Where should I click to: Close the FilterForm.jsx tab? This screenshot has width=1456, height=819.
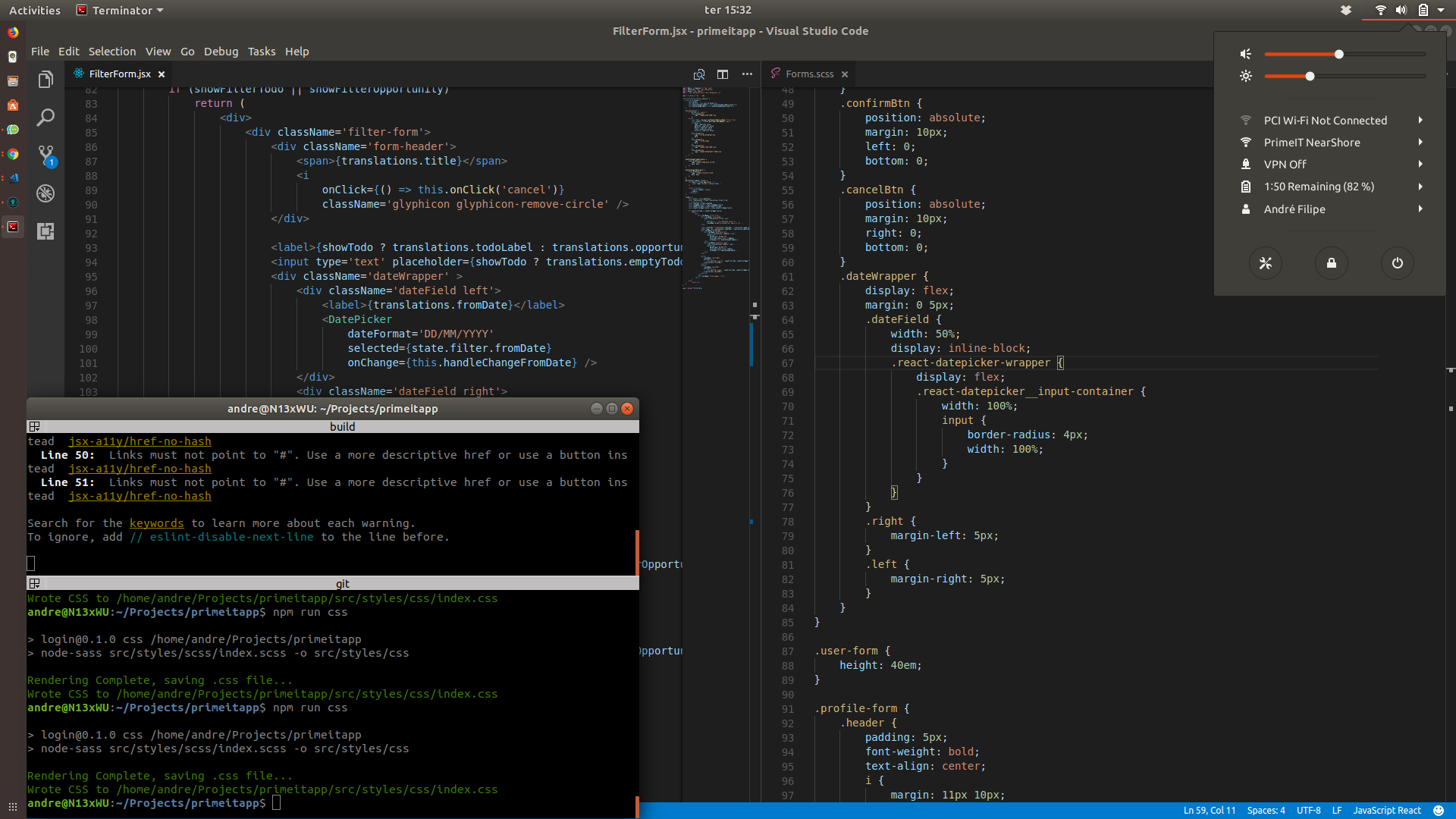coord(162,74)
